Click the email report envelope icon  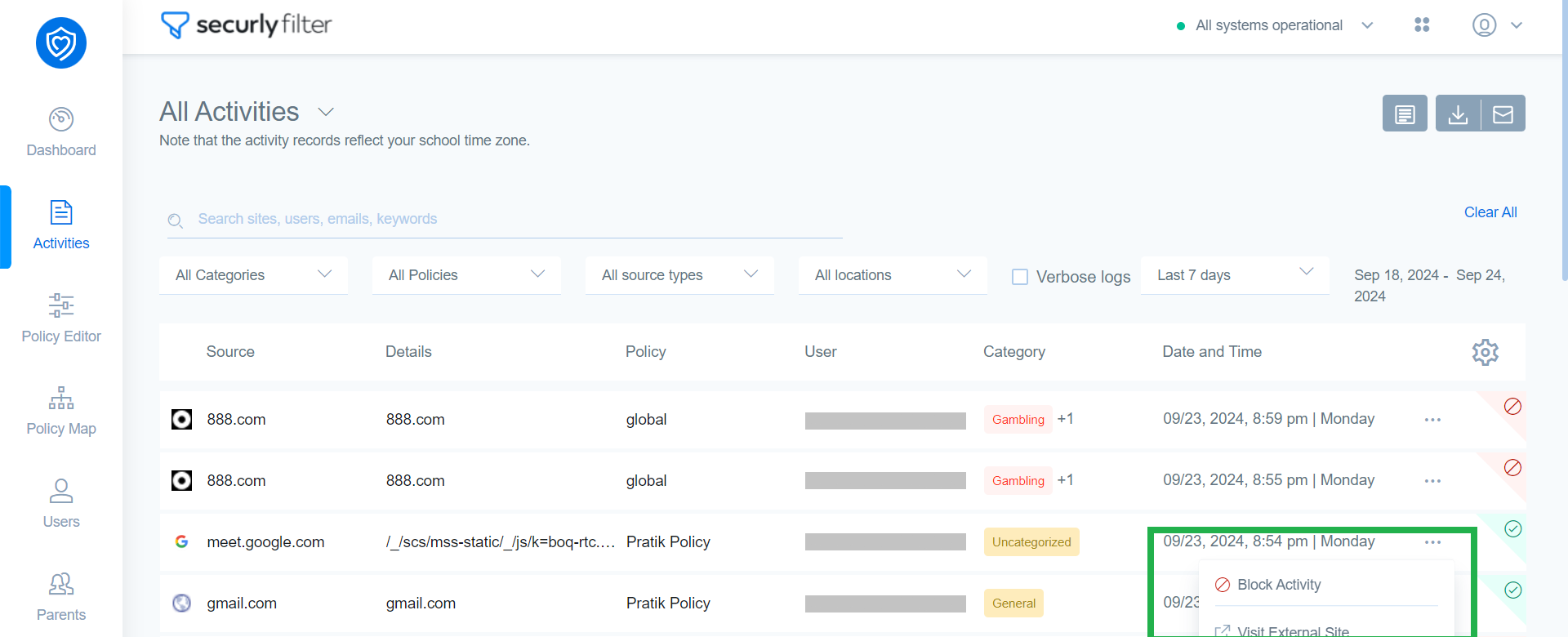(x=1503, y=114)
